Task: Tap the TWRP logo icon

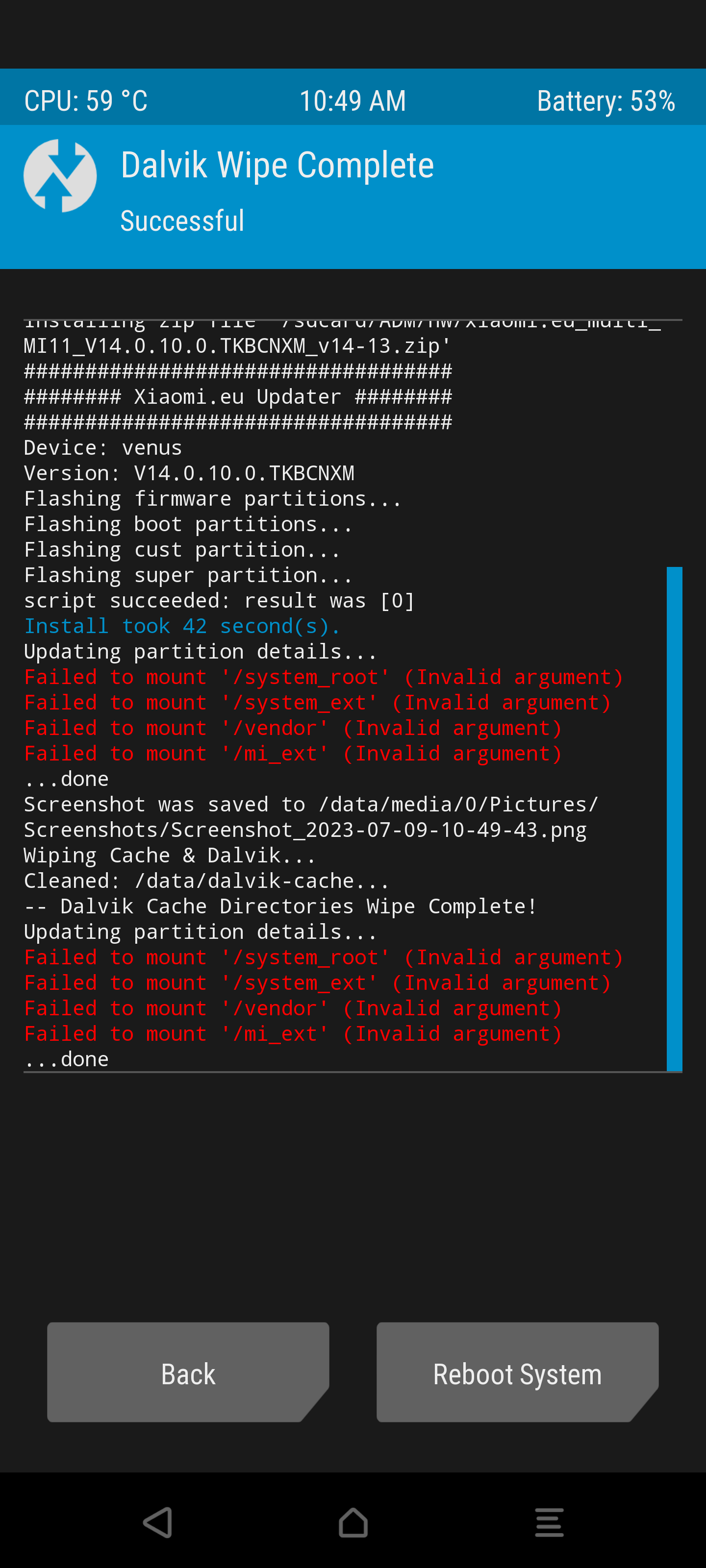Action: (60, 176)
